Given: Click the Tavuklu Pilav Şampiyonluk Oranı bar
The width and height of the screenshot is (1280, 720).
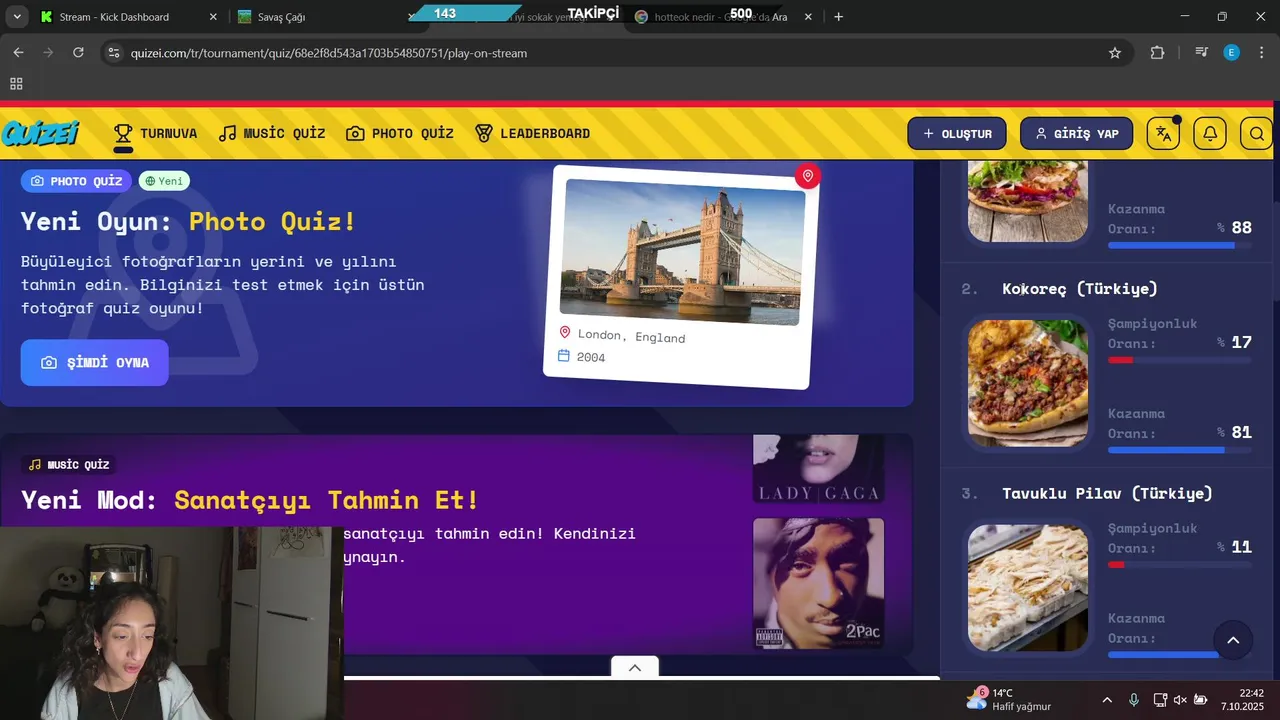Looking at the screenshot, I should 1180,565.
